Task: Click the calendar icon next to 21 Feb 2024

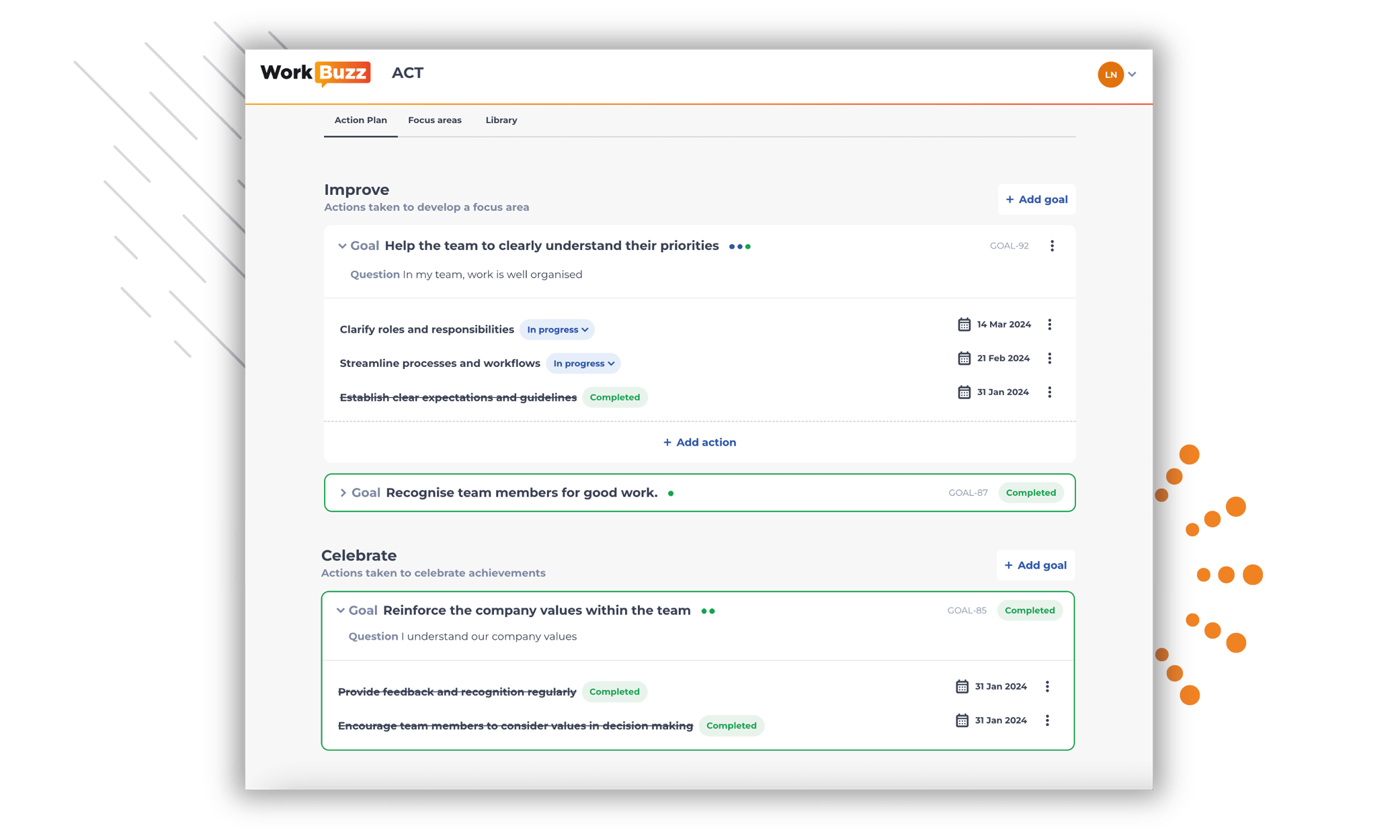Action: [964, 358]
